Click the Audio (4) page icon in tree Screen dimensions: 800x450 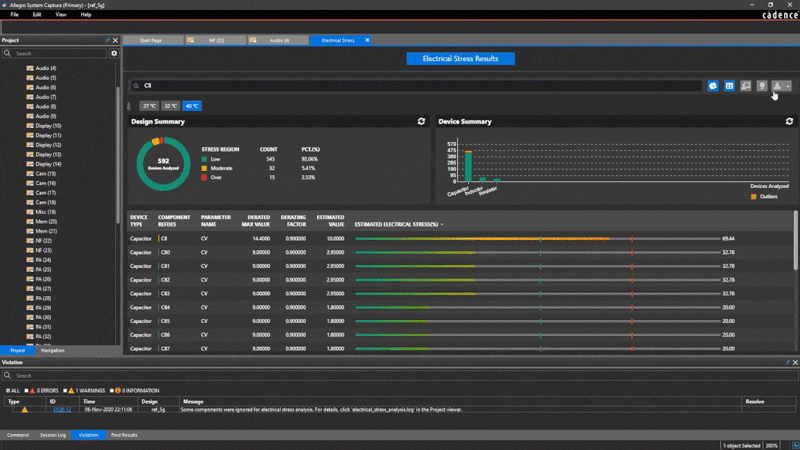coord(30,68)
